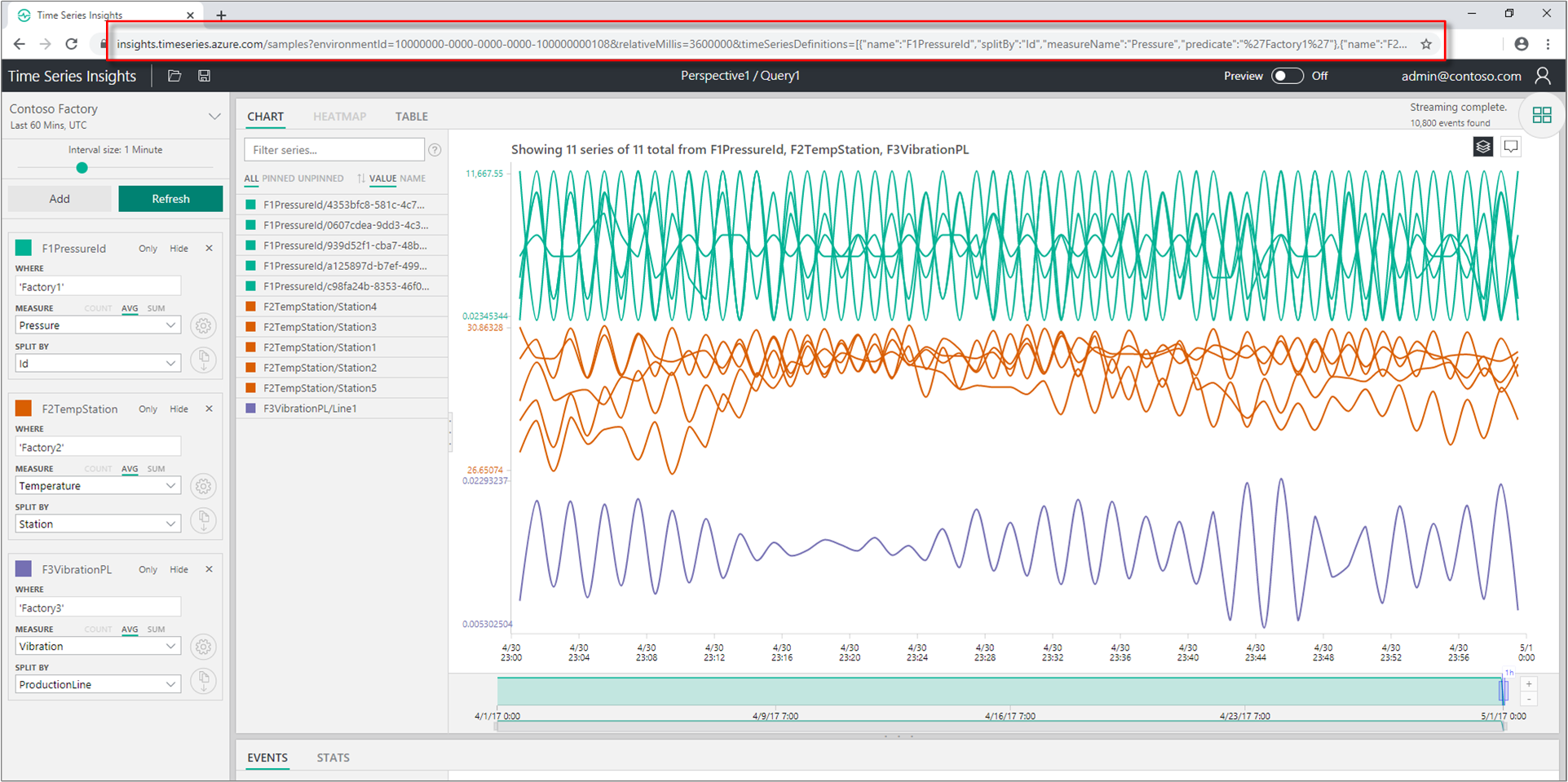Image resolution: width=1568 pixels, height=782 pixels.
Task: Collapse the Contoso Factory environment chevron
Action: [x=214, y=116]
